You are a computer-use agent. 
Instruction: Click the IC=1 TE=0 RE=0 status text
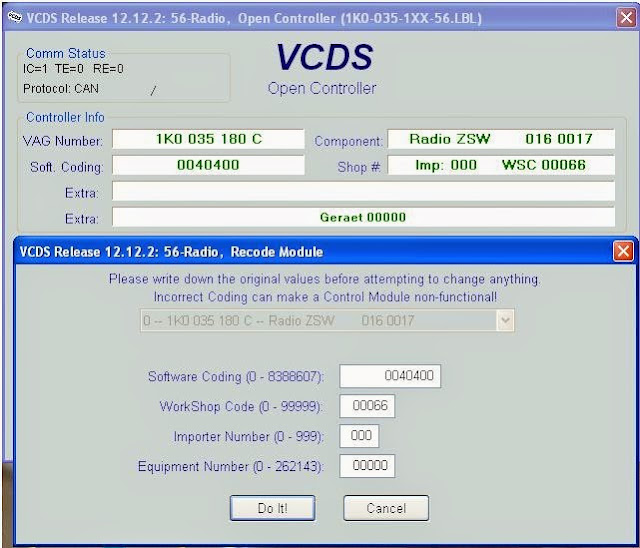pyautogui.click(x=73, y=69)
